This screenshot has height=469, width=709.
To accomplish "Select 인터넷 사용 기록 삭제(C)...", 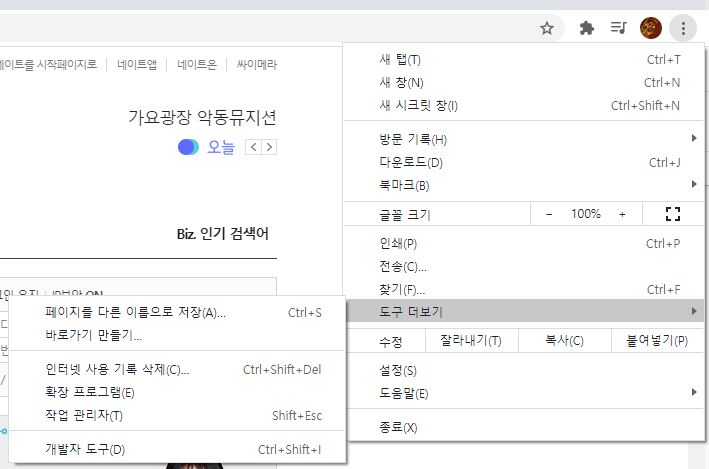I will pos(177,370).
